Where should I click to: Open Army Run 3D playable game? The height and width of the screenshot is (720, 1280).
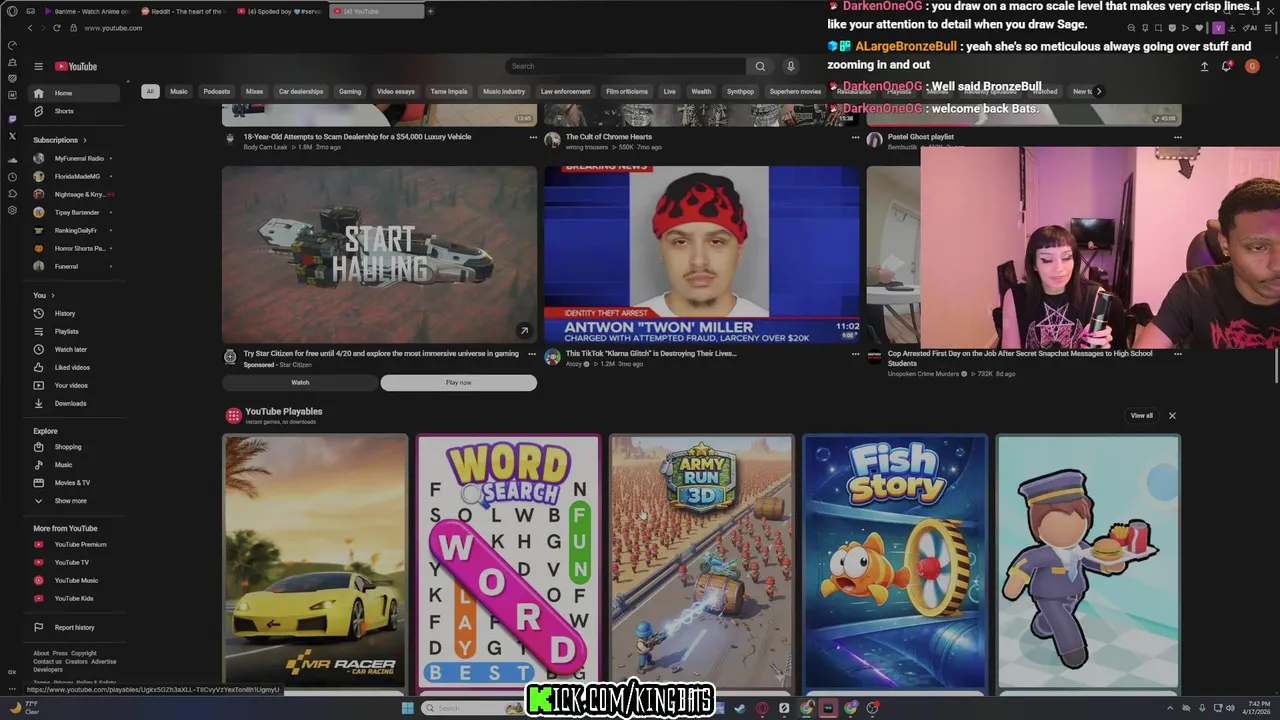click(701, 562)
